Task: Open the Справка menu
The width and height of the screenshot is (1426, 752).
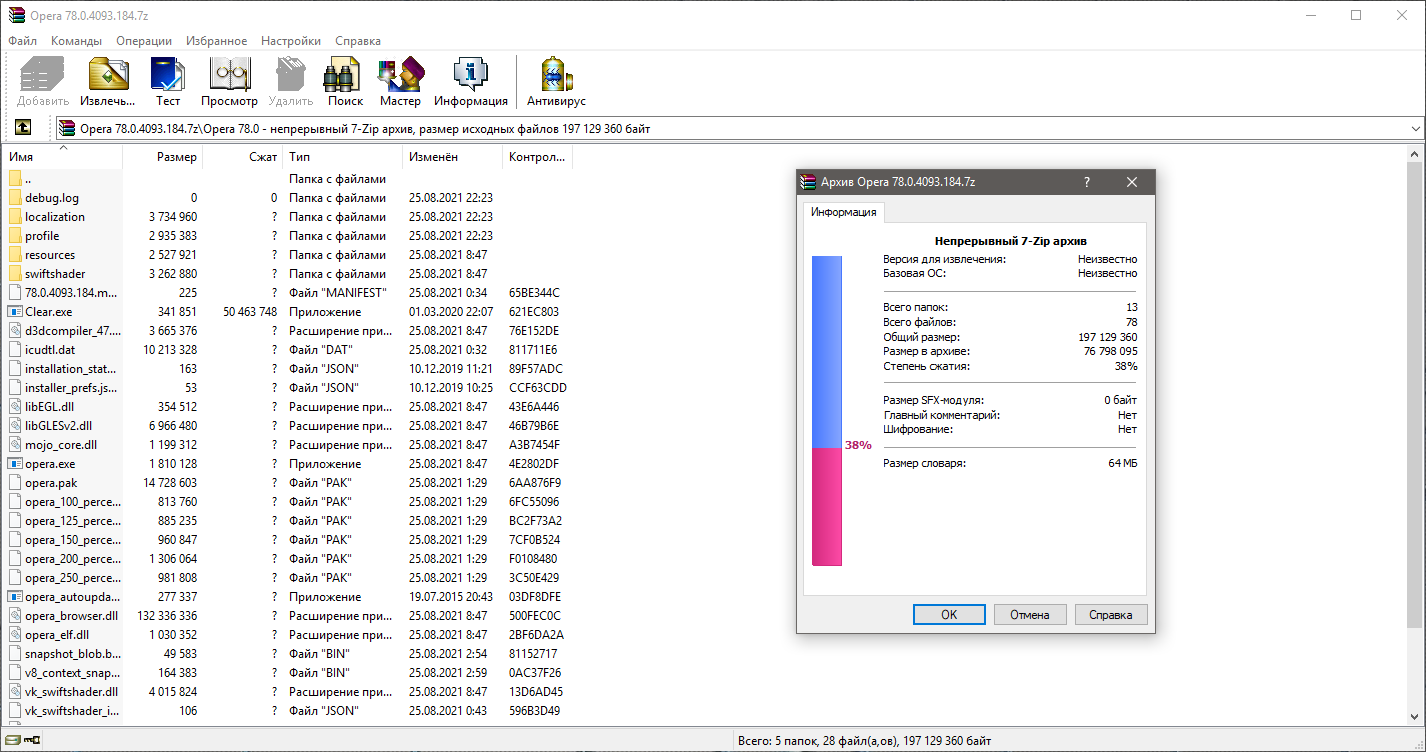Action: click(358, 41)
